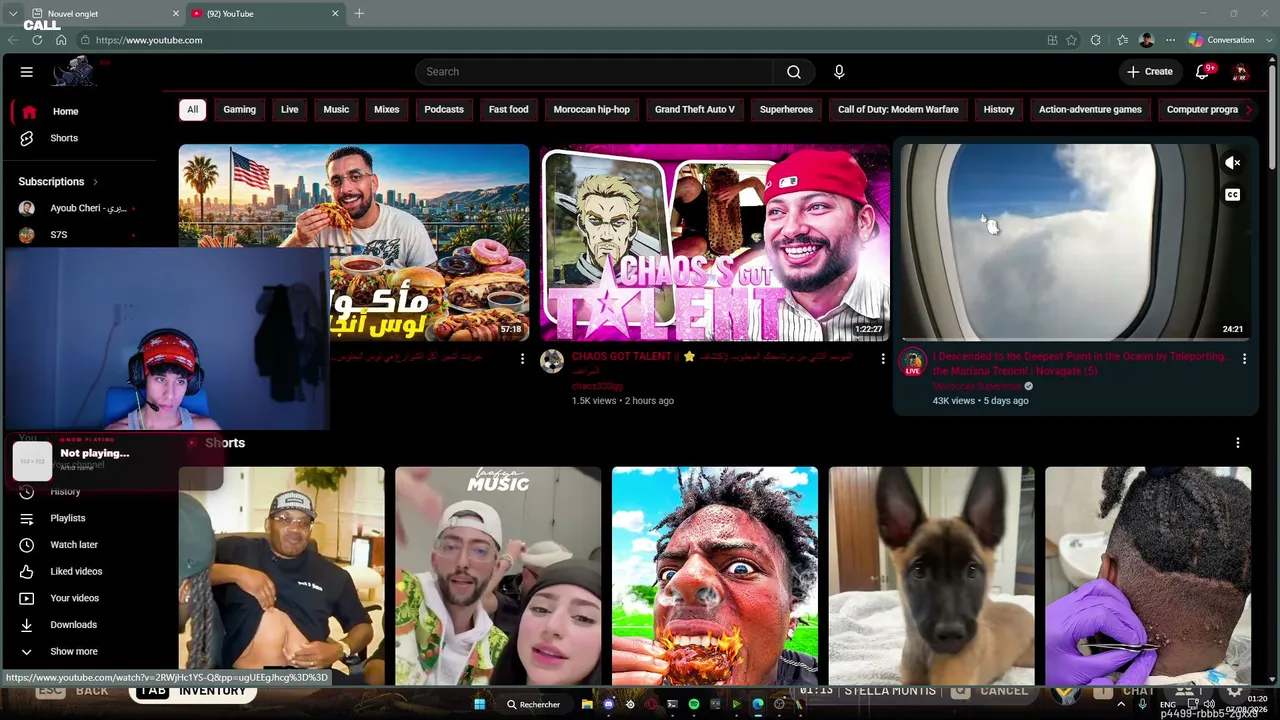This screenshot has height=720, width=1280.
Task: Go to the browser home page
Action: click(x=61, y=40)
